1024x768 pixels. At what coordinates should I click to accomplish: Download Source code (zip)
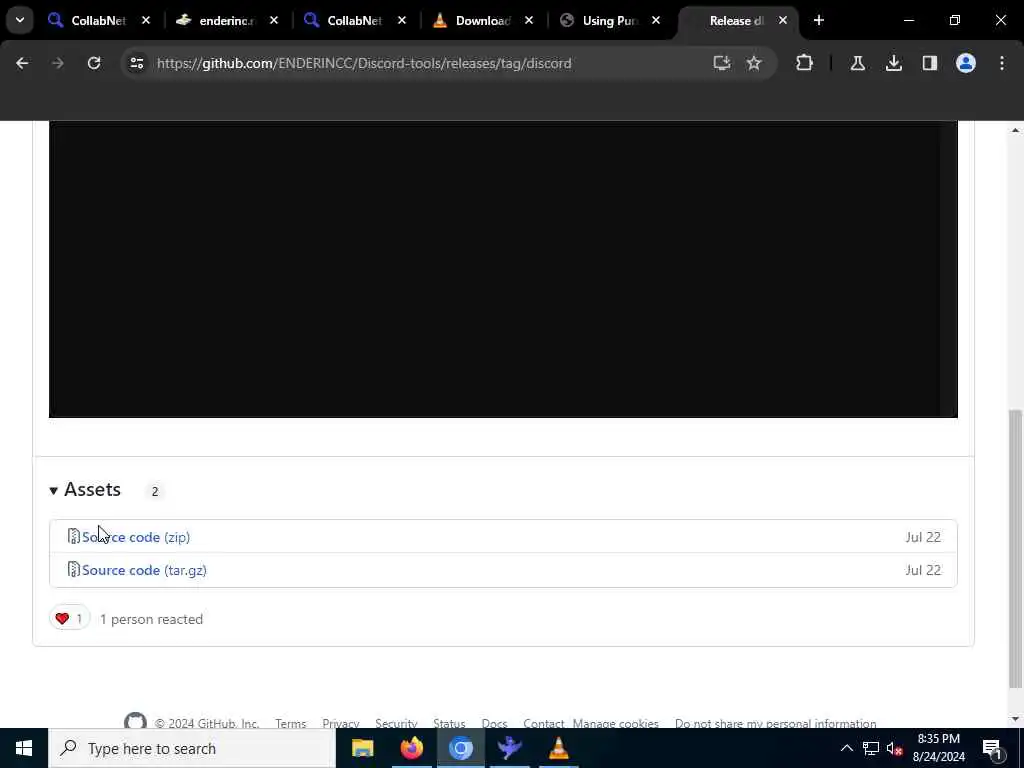coord(136,537)
